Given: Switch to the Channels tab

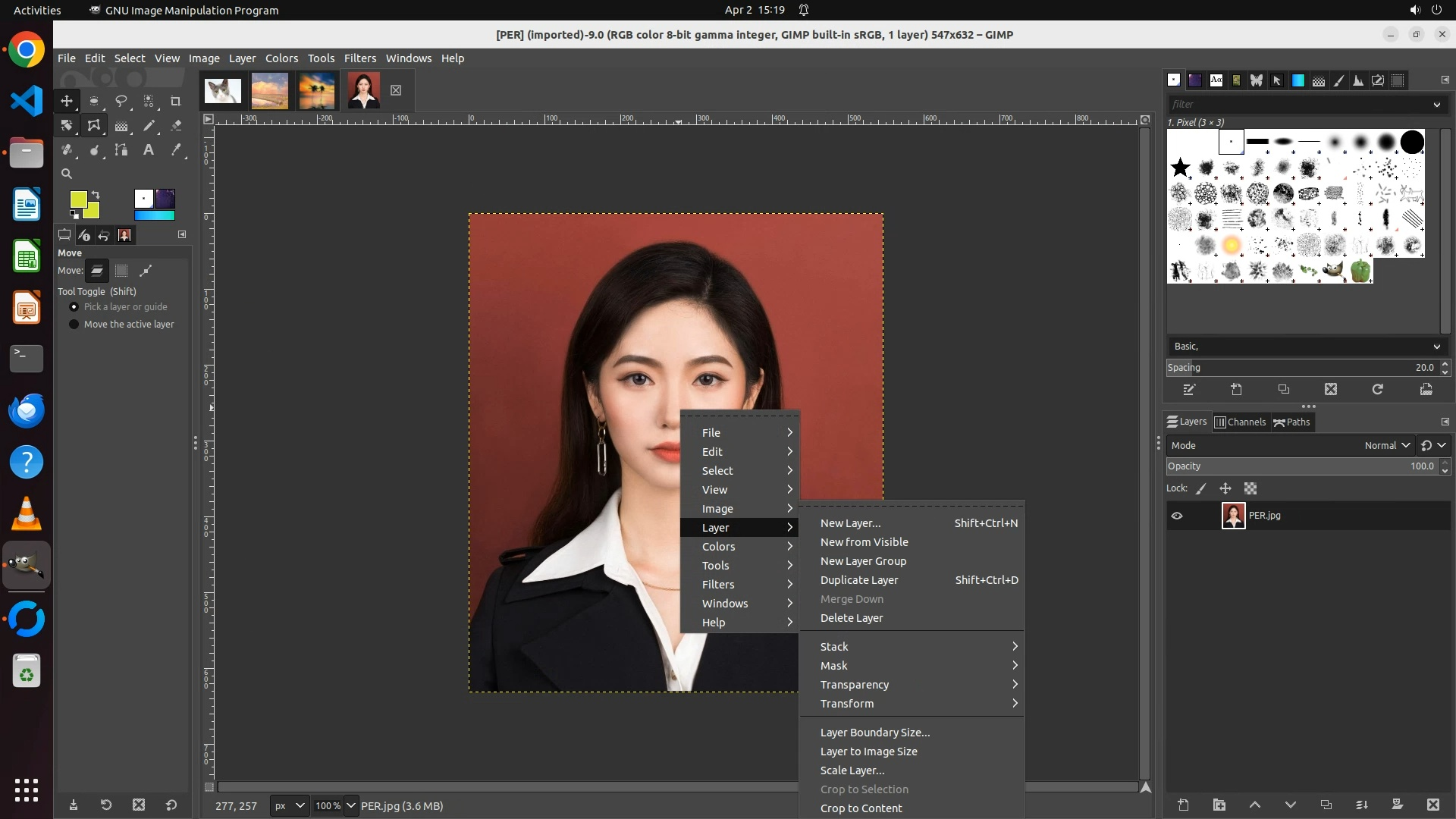Looking at the screenshot, I should tap(1241, 422).
